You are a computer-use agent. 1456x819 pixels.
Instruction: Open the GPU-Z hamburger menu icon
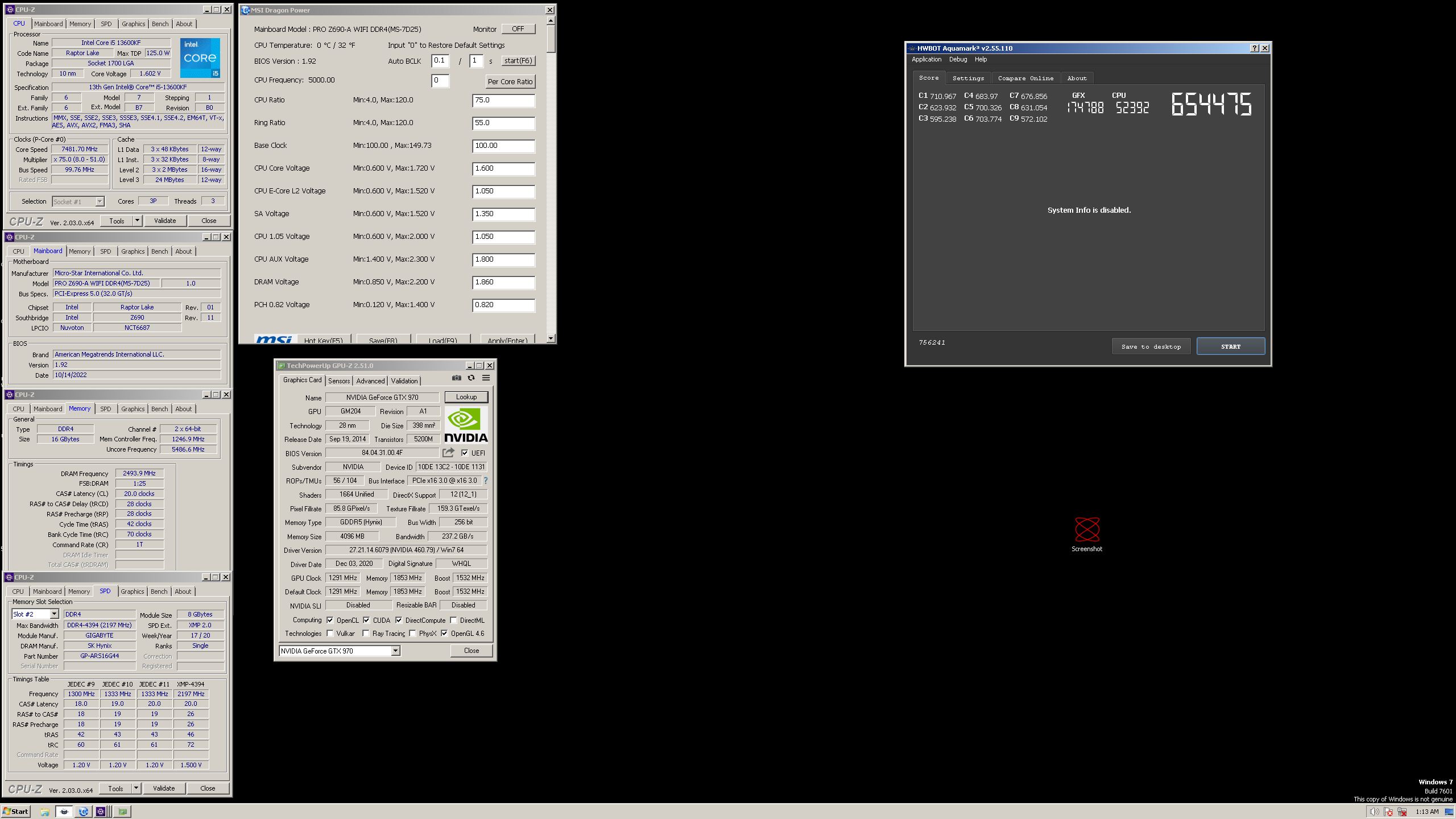486,378
